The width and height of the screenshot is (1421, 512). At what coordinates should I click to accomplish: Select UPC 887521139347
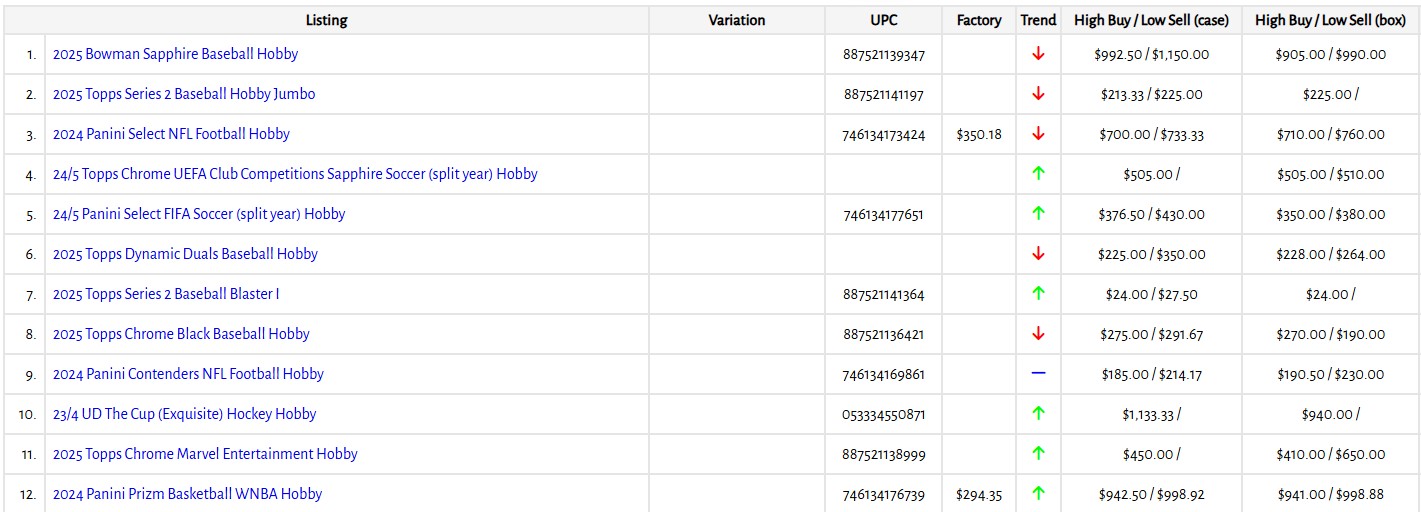[884, 55]
